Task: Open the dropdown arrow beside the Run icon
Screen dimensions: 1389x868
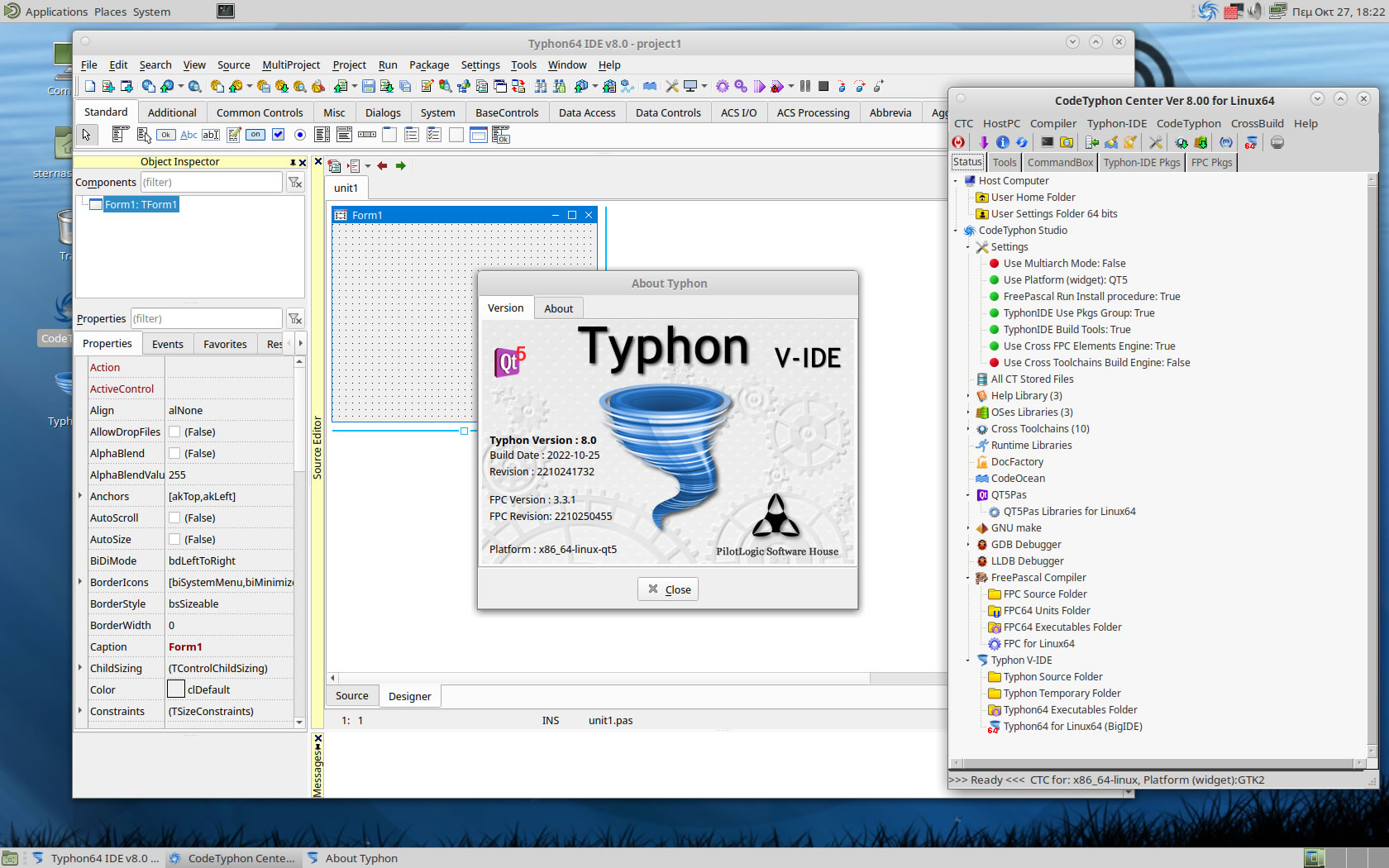Action: click(x=791, y=86)
